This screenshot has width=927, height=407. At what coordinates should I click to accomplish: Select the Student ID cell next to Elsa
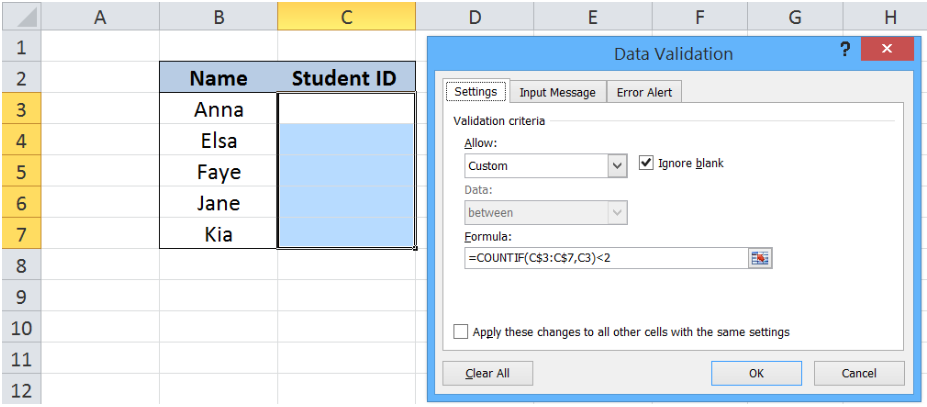346,140
